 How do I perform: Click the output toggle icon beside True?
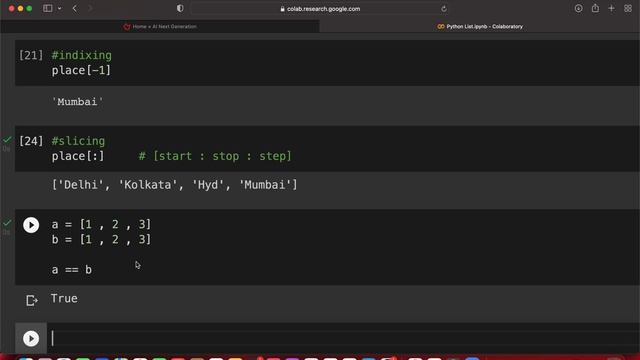[32, 300]
